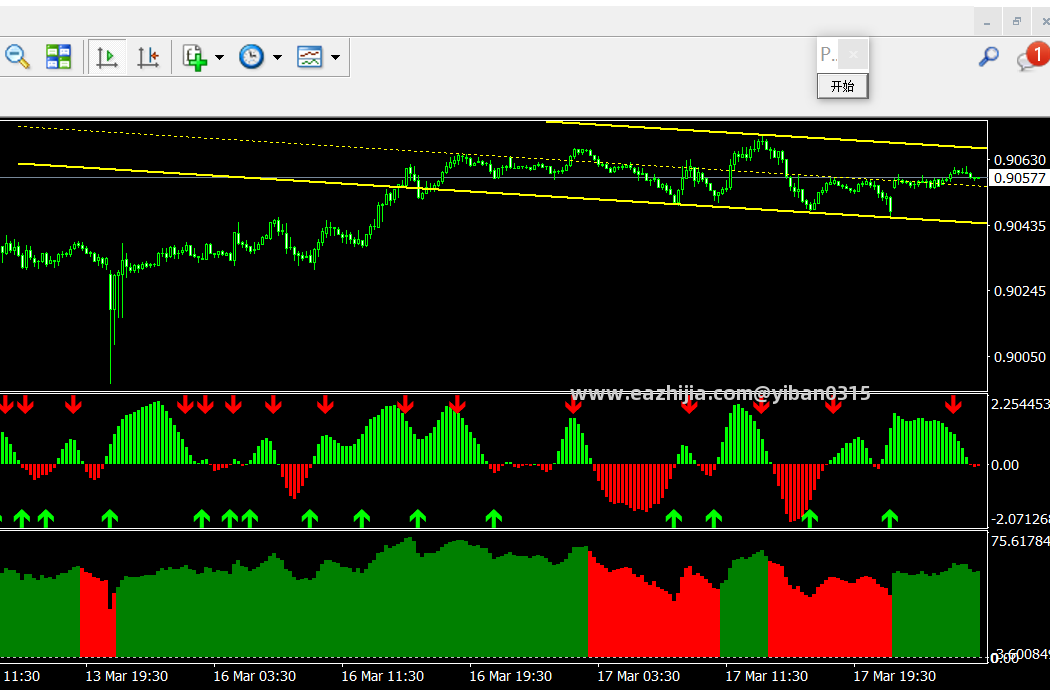Click the 17 Mar 11:30 time label
The width and height of the screenshot is (1050, 690).
(x=766, y=677)
